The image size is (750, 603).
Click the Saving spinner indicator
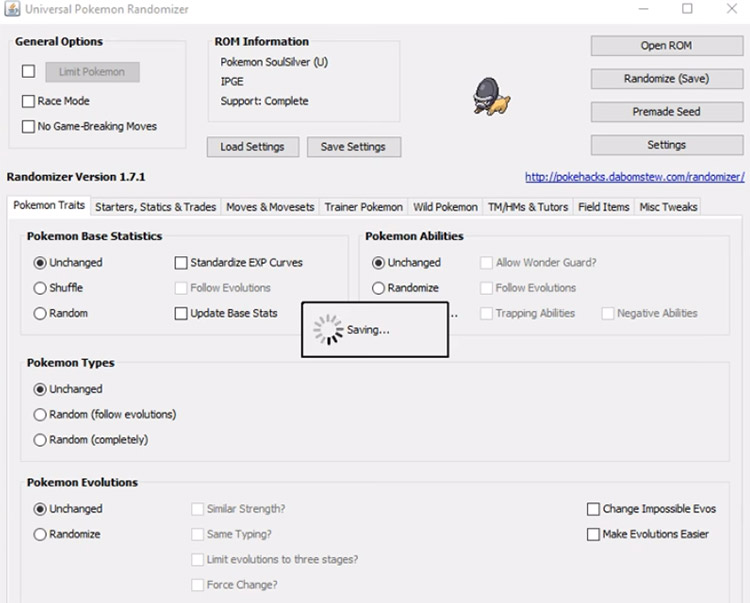[328, 329]
